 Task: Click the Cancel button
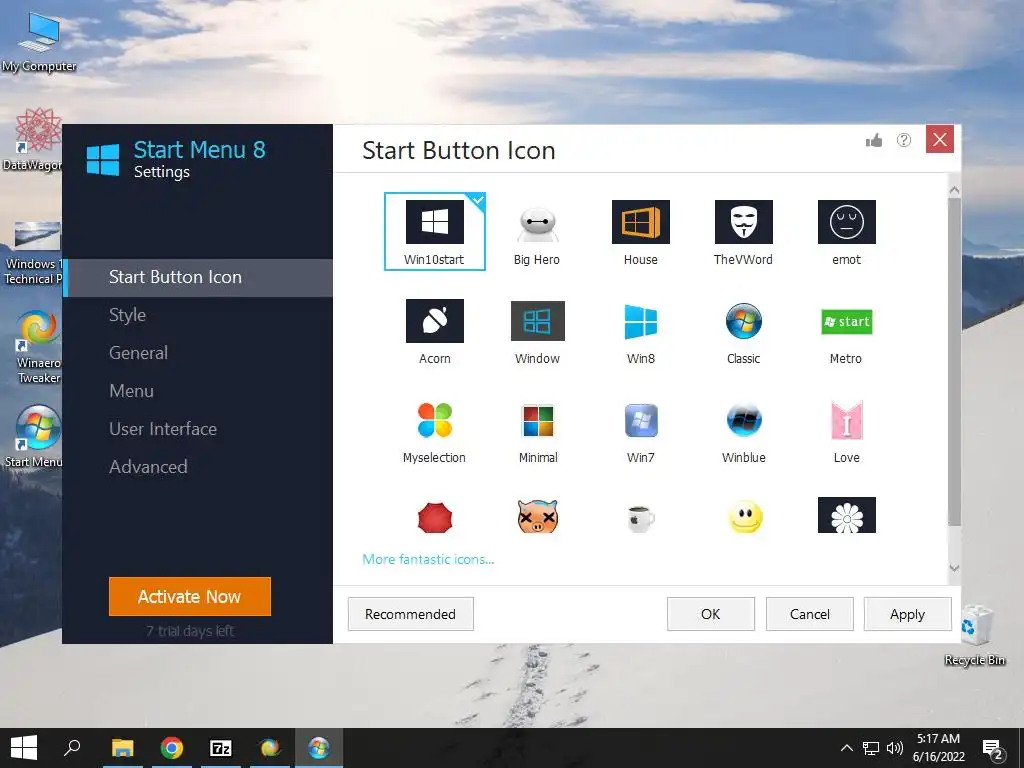[810, 614]
